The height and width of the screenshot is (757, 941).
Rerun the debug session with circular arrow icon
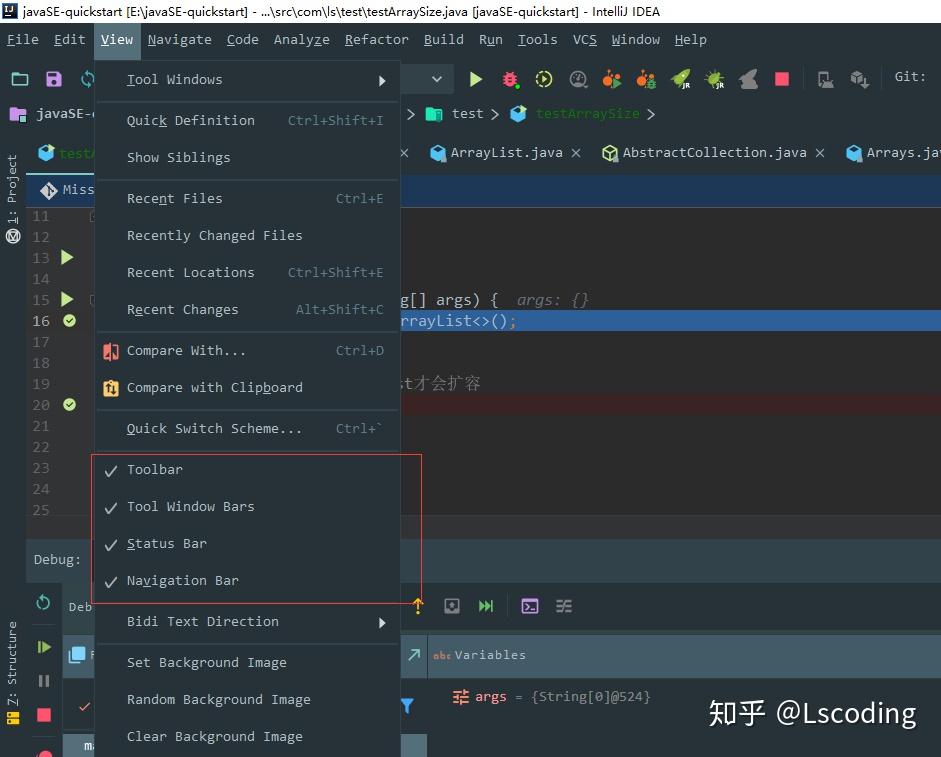coord(43,604)
